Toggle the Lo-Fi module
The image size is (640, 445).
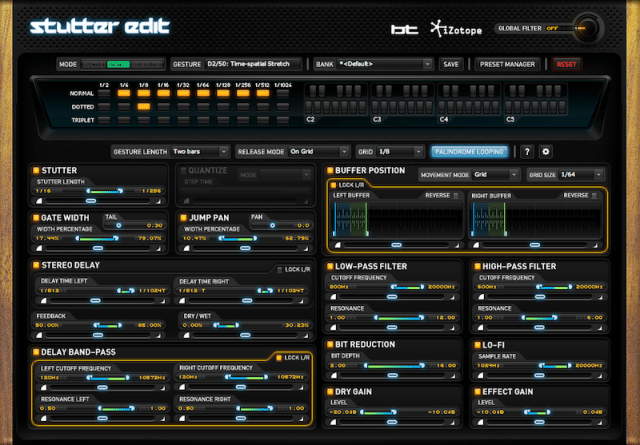click(x=477, y=345)
